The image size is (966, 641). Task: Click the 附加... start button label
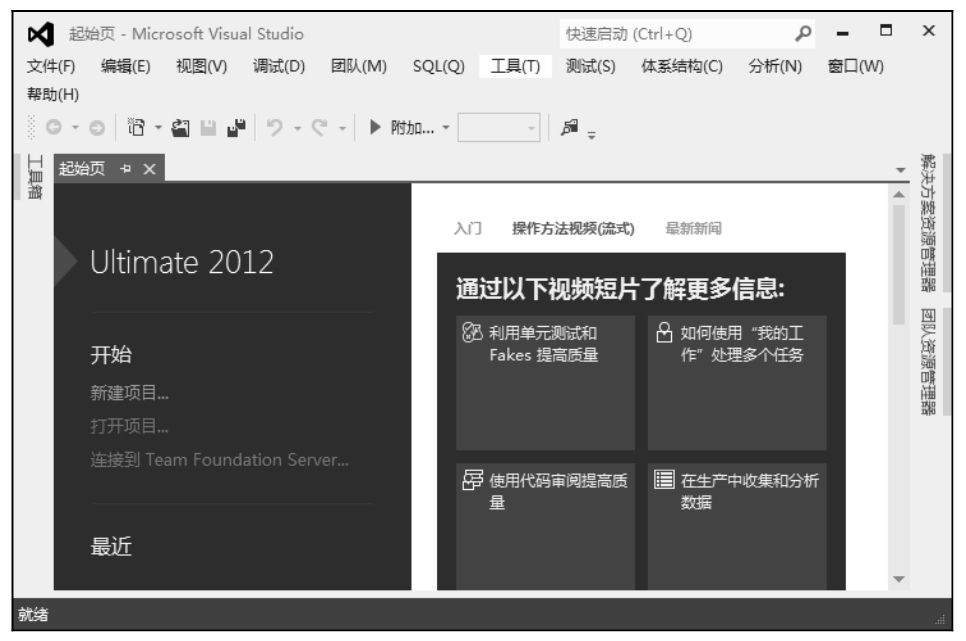click(x=412, y=128)
